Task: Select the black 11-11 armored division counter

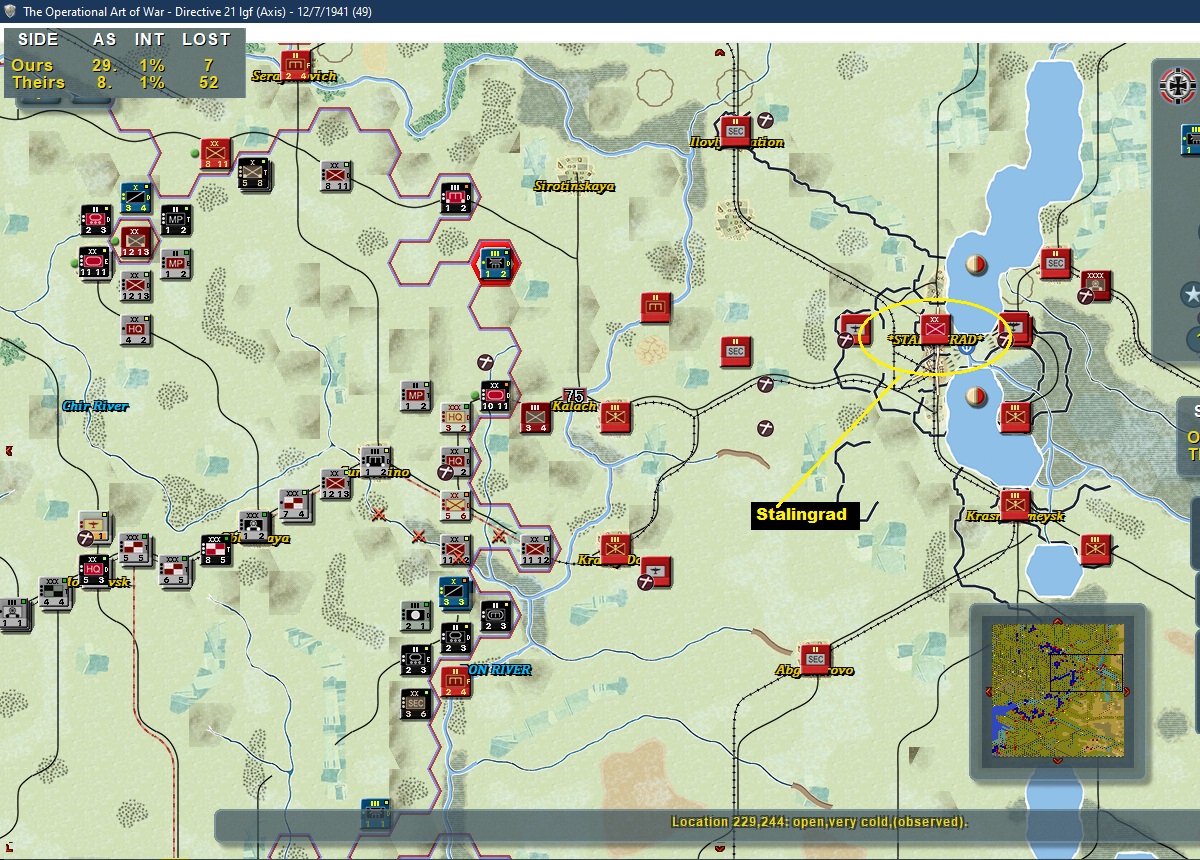Action: click(x=96, y=263)
